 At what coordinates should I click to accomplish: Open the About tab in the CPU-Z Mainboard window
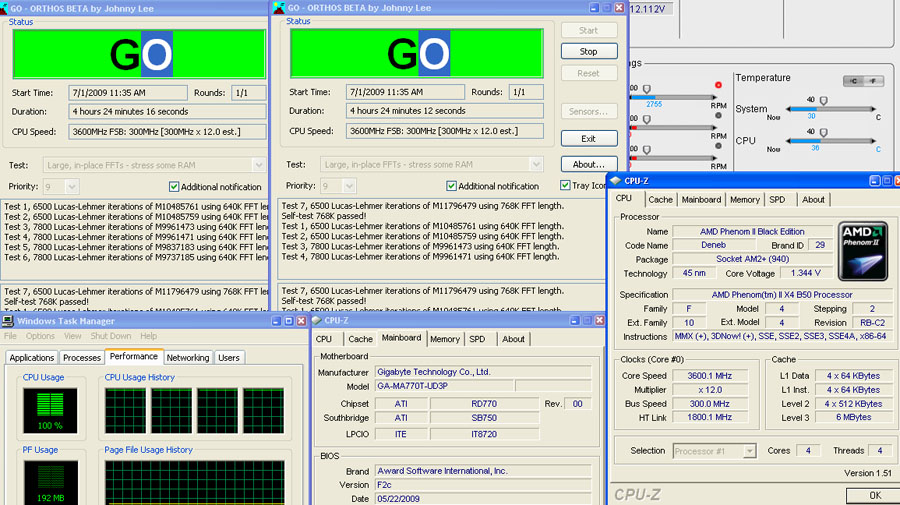(513, 339)
